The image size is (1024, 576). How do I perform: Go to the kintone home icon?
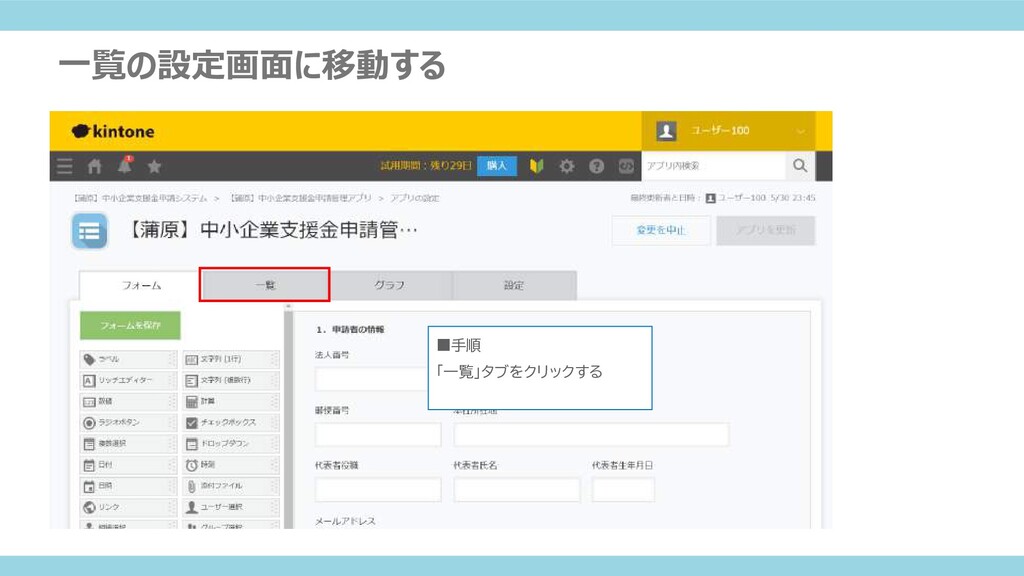95,167
